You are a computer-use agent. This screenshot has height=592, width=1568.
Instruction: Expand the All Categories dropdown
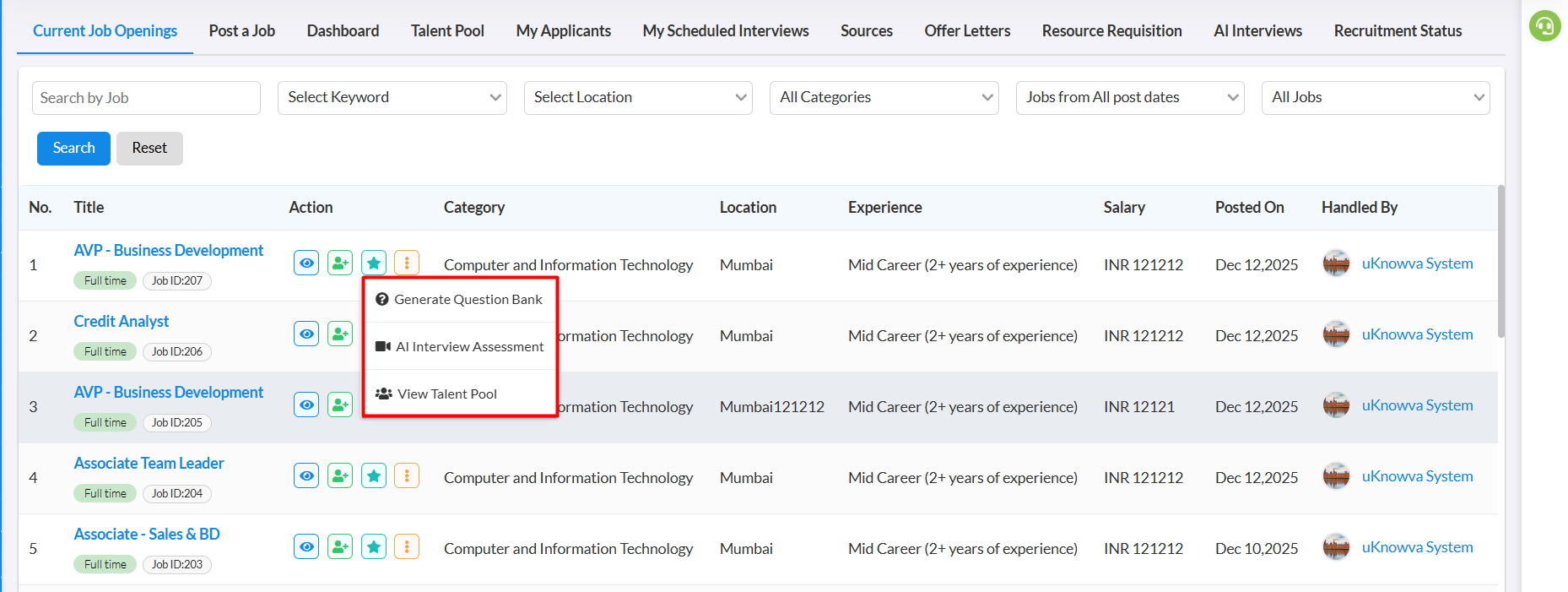(x=884, y=98)
